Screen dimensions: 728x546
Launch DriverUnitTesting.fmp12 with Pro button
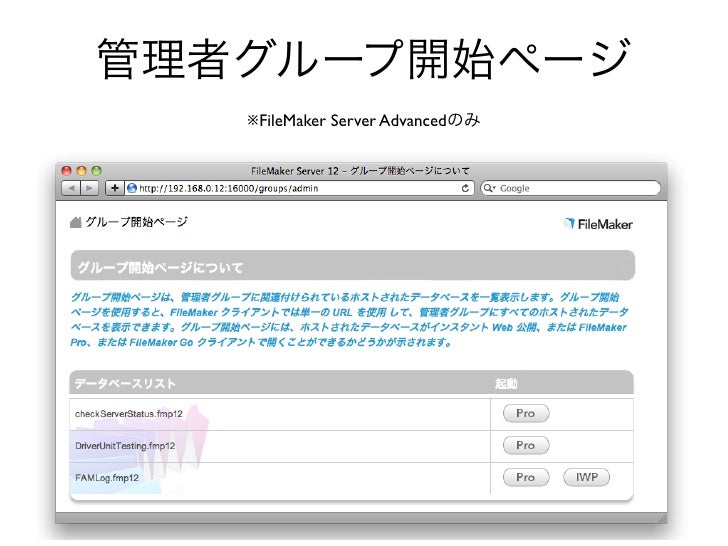(x=526, y=445)
